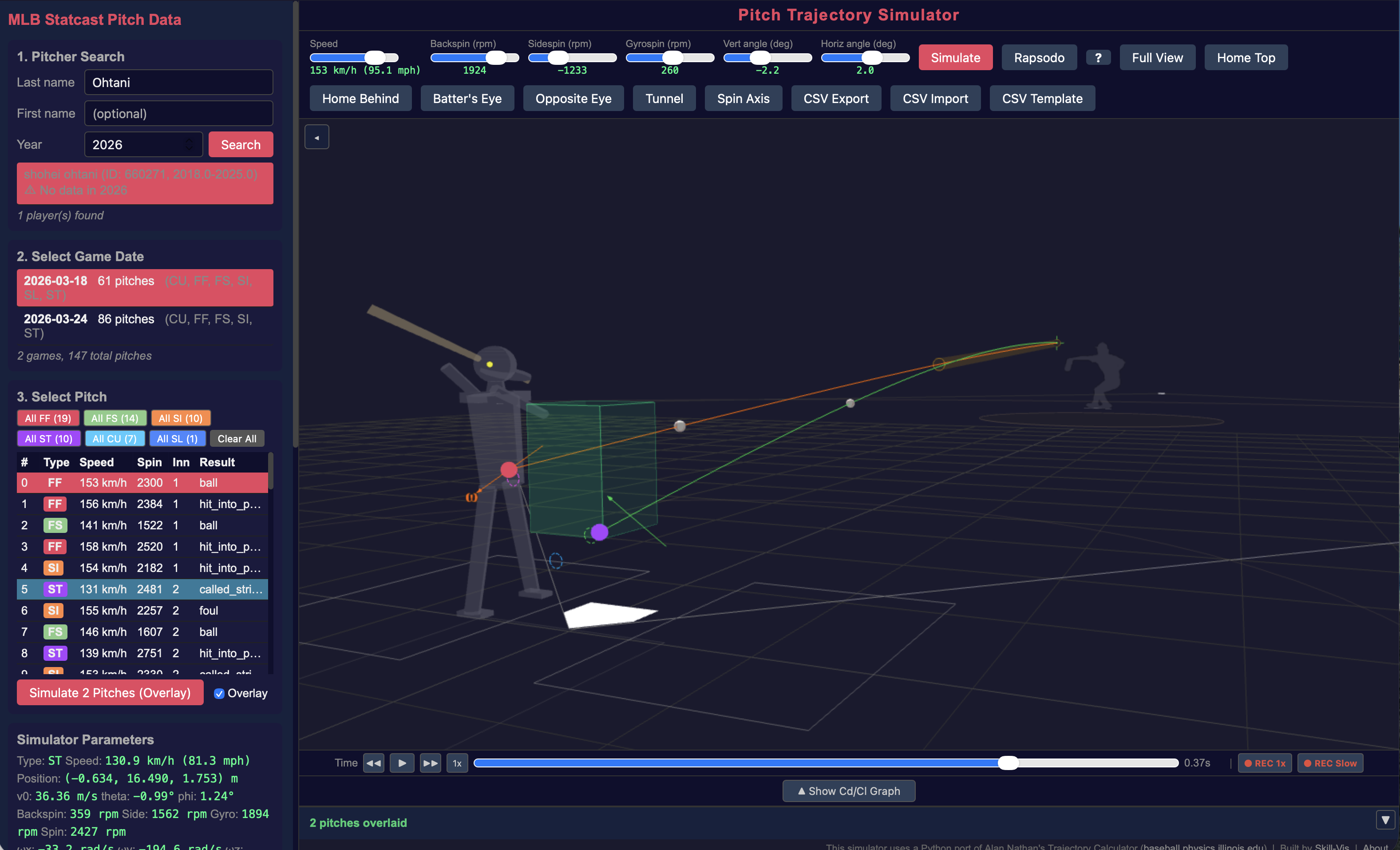Select pitch row 4 SI 154 km/h
This screenshot has width=1400, height=850.
click(x=142, y=568)
